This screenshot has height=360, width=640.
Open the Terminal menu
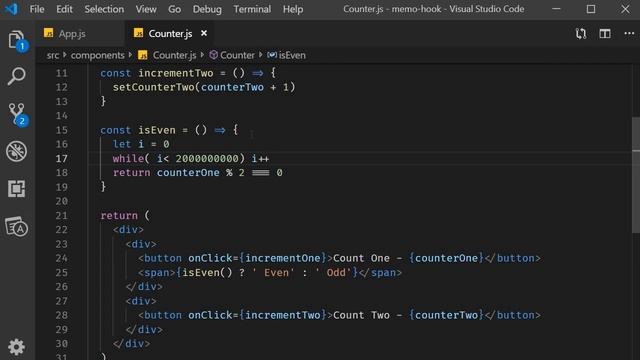click(x=252, y=9)
